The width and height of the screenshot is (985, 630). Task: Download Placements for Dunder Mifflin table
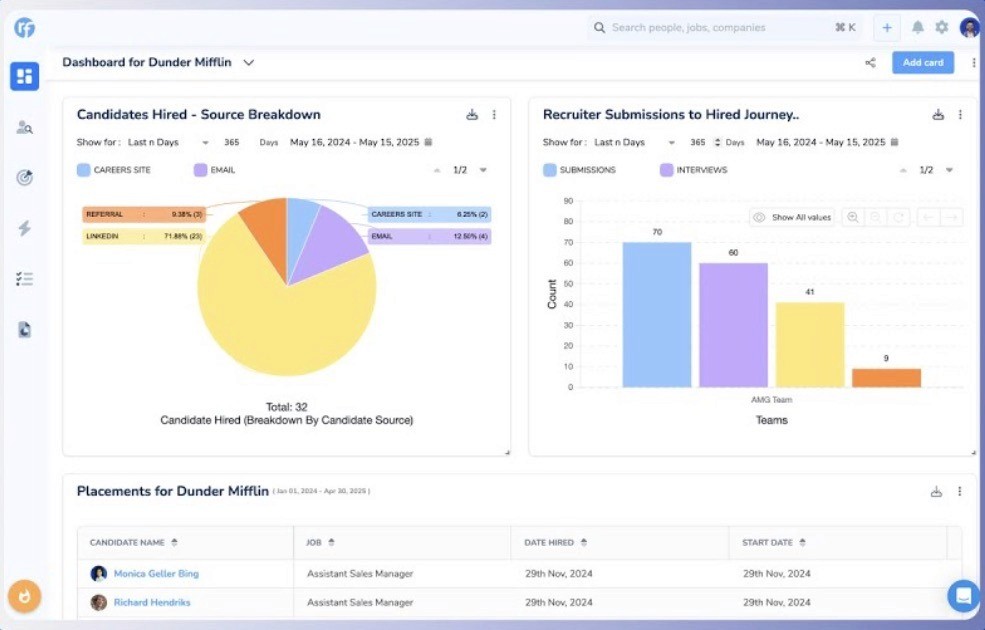click(937, 492)
